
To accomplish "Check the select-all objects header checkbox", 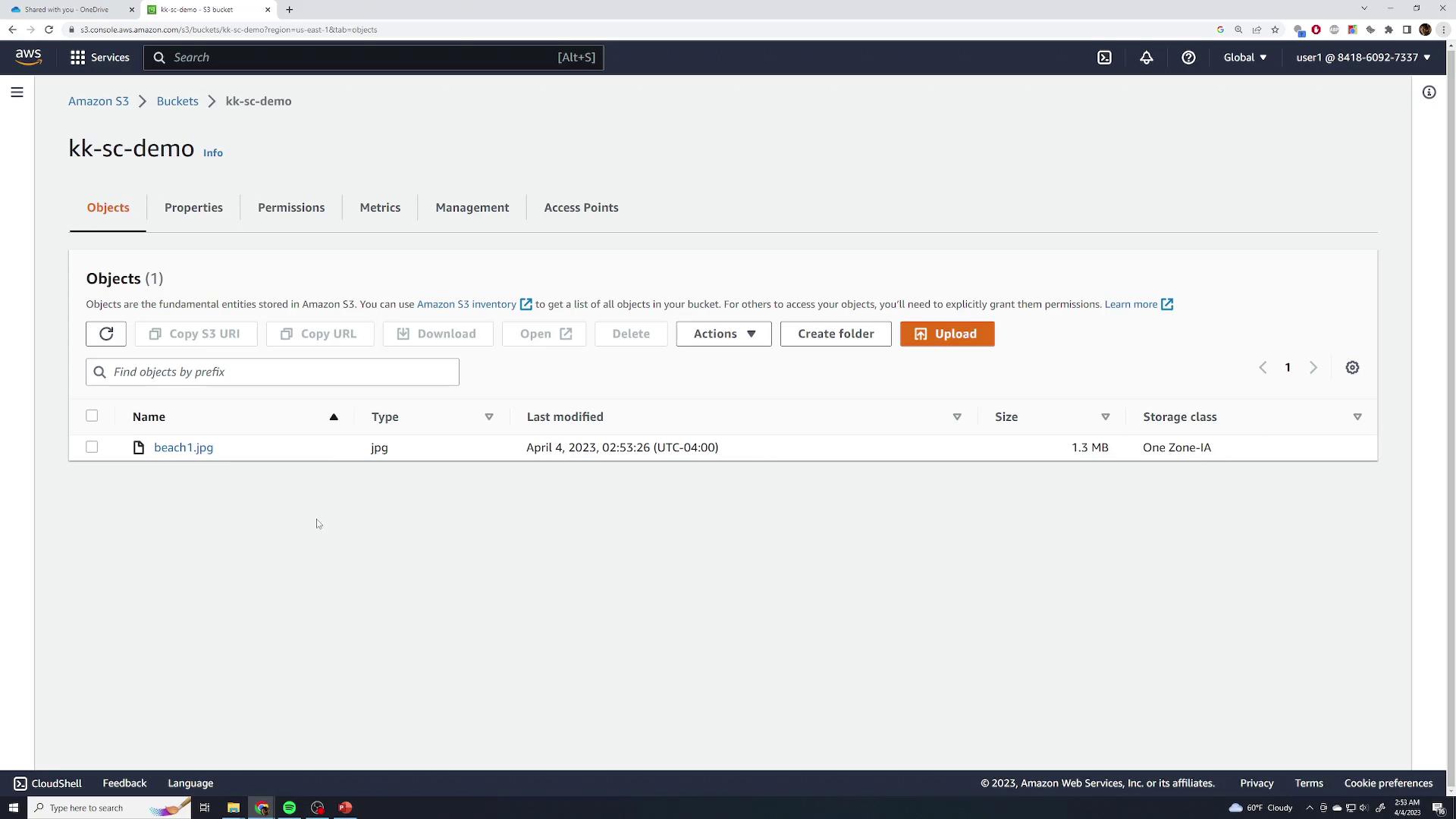I will click(92, 416).
